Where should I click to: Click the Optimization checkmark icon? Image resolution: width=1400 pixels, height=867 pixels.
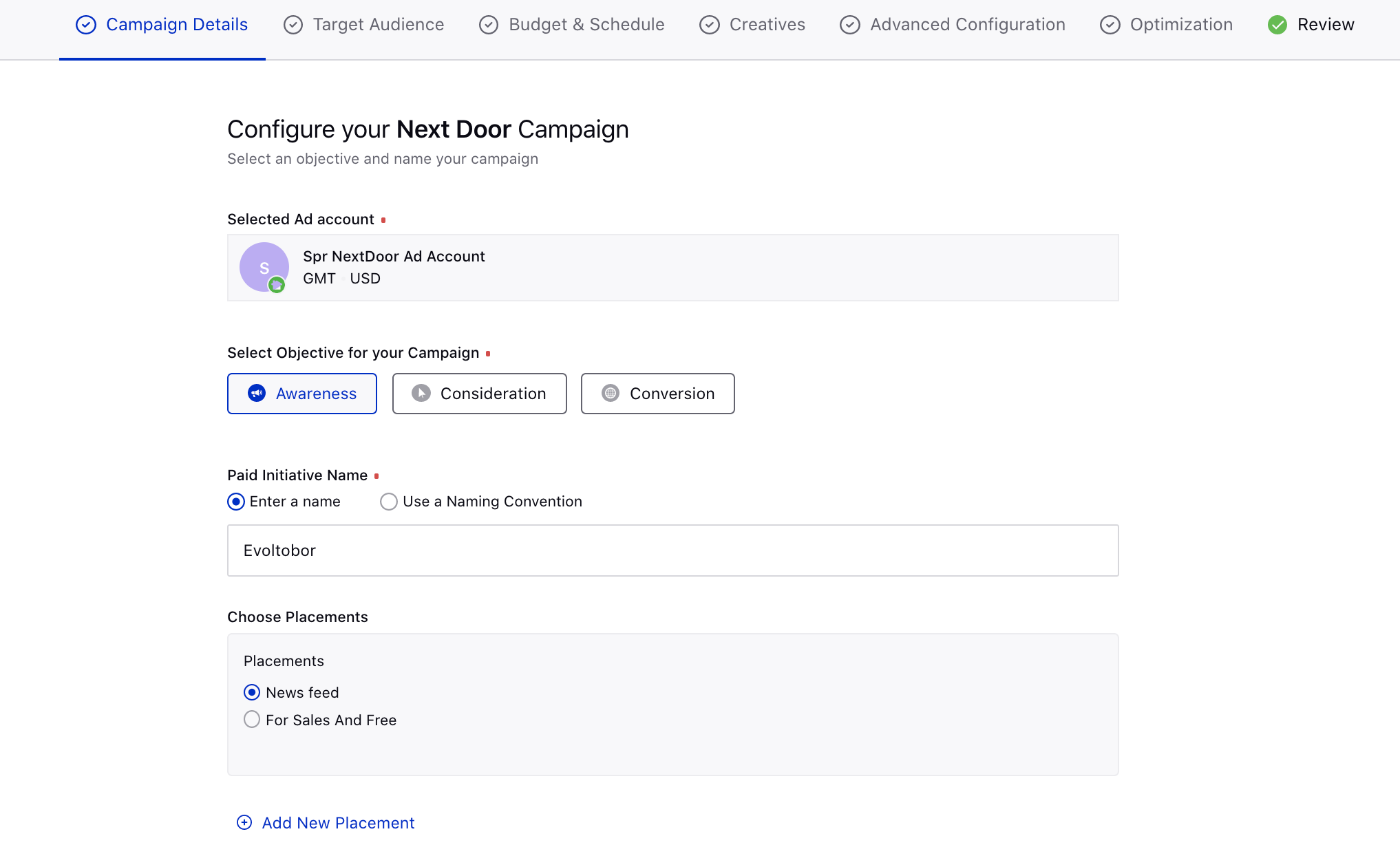tap(1110, 25)
